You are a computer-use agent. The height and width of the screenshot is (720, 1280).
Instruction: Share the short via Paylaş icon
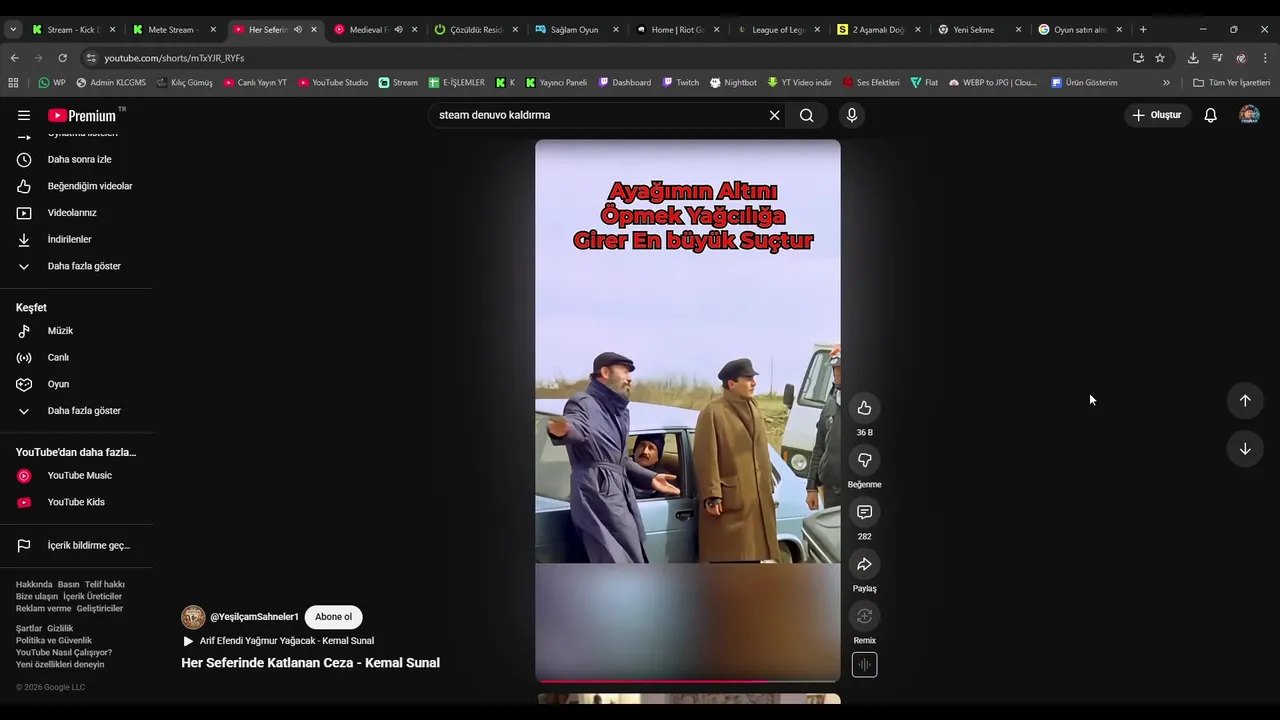pyautogui.click(x=864, y=564)
